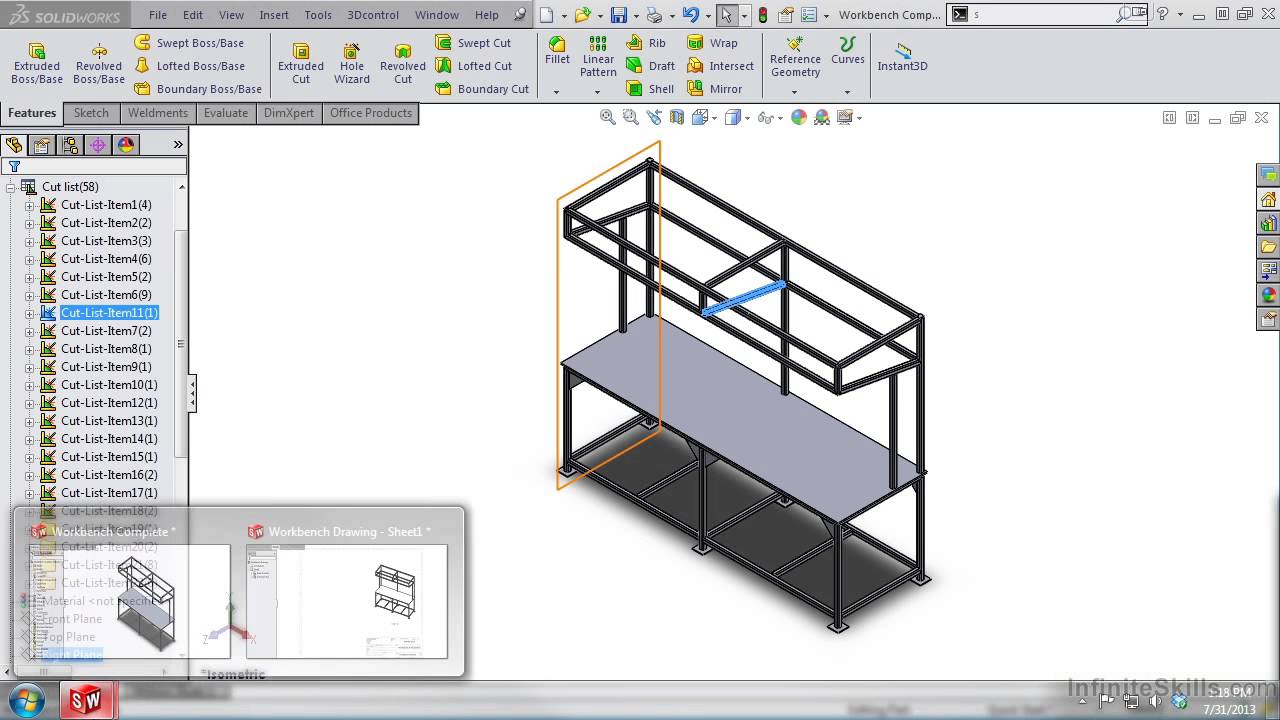Image resolution: width=1280 pixels, height=720 pixels.
Task: Select the Swept Cut tool
Action: (x=473, y=43)
